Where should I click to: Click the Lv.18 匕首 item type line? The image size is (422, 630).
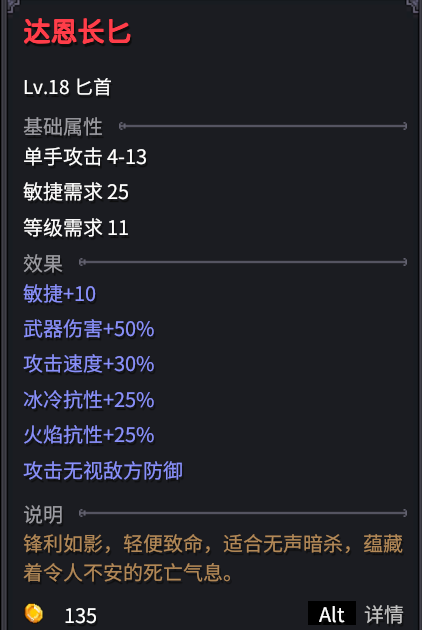(67, 87)
